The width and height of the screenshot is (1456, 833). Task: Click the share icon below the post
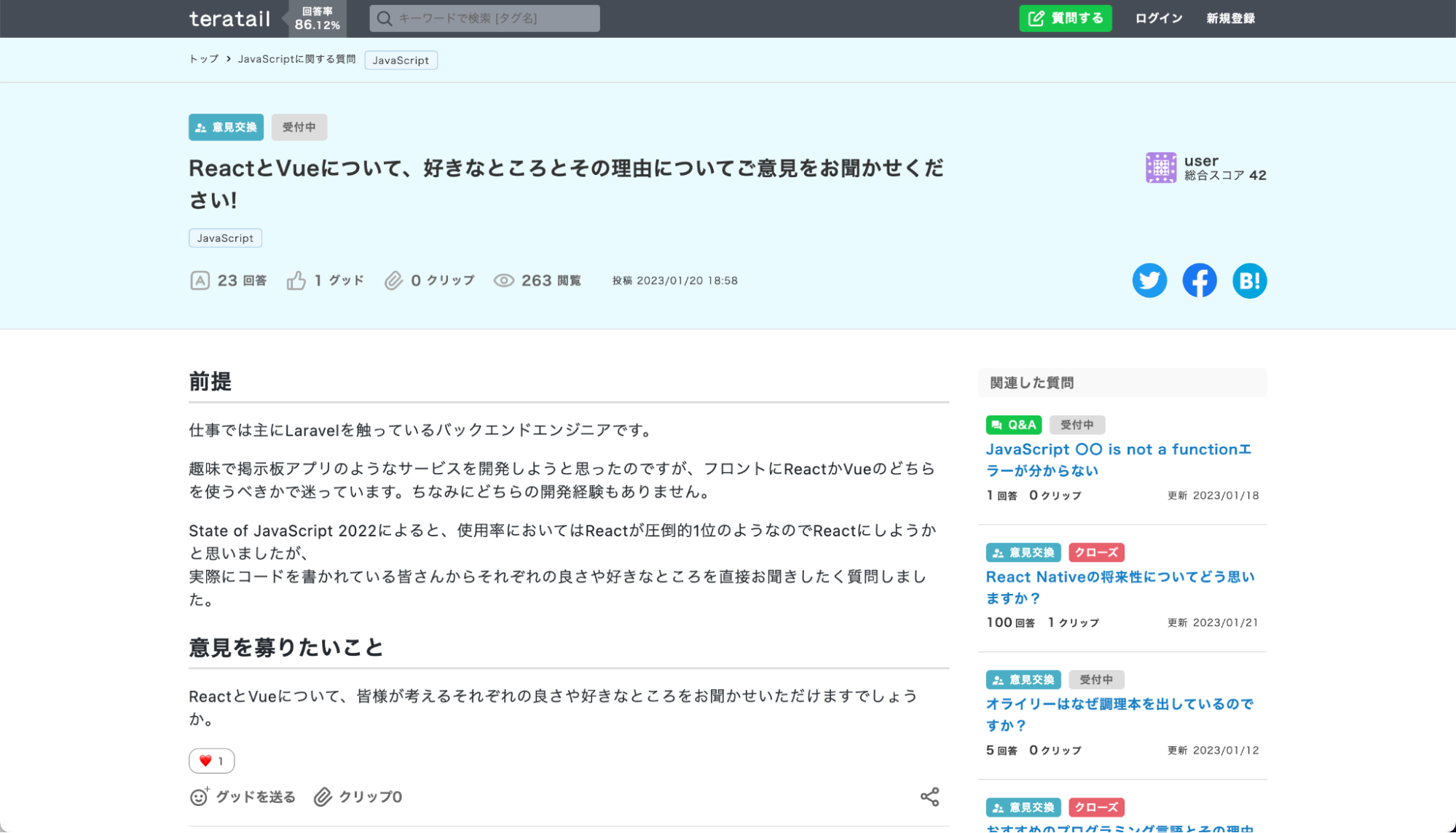(929, 797)
